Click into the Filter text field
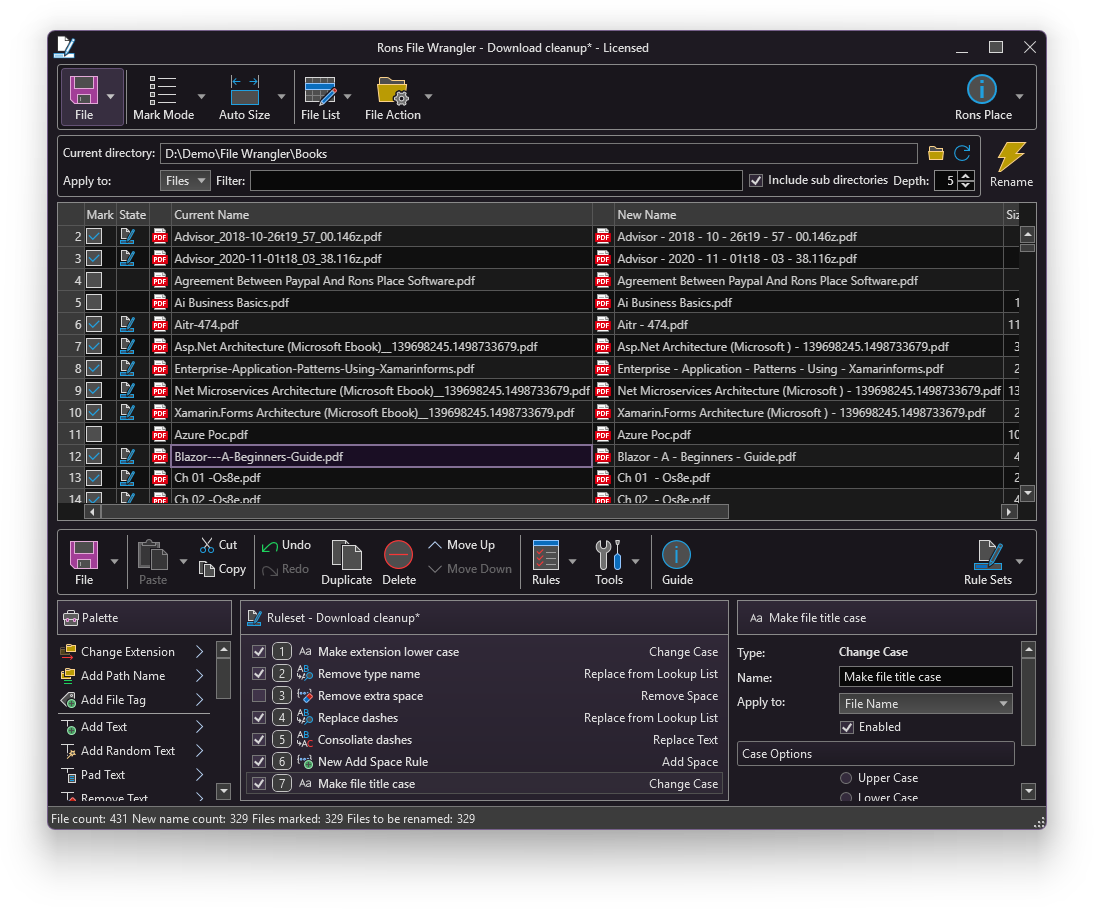Viewport: 1094px width, 909px height. click(x=496, y=181)
